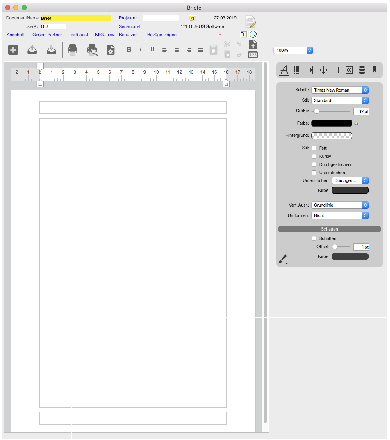Open the Times New Roman font dropdown
Image resolution: width=390 pixels, height=440 pixels.
(x=340, y=90)
